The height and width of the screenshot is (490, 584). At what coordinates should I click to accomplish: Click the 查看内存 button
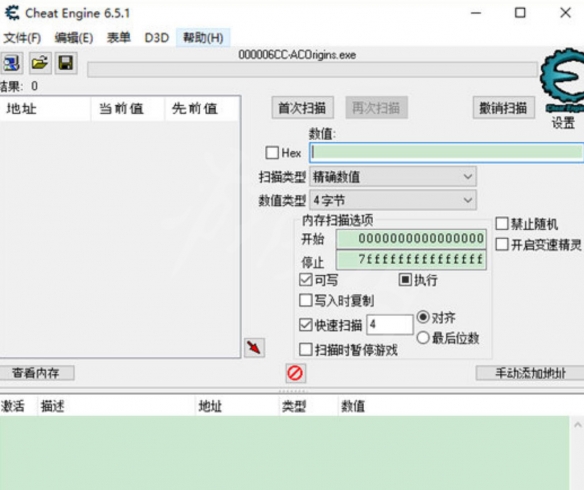(36, 373)
